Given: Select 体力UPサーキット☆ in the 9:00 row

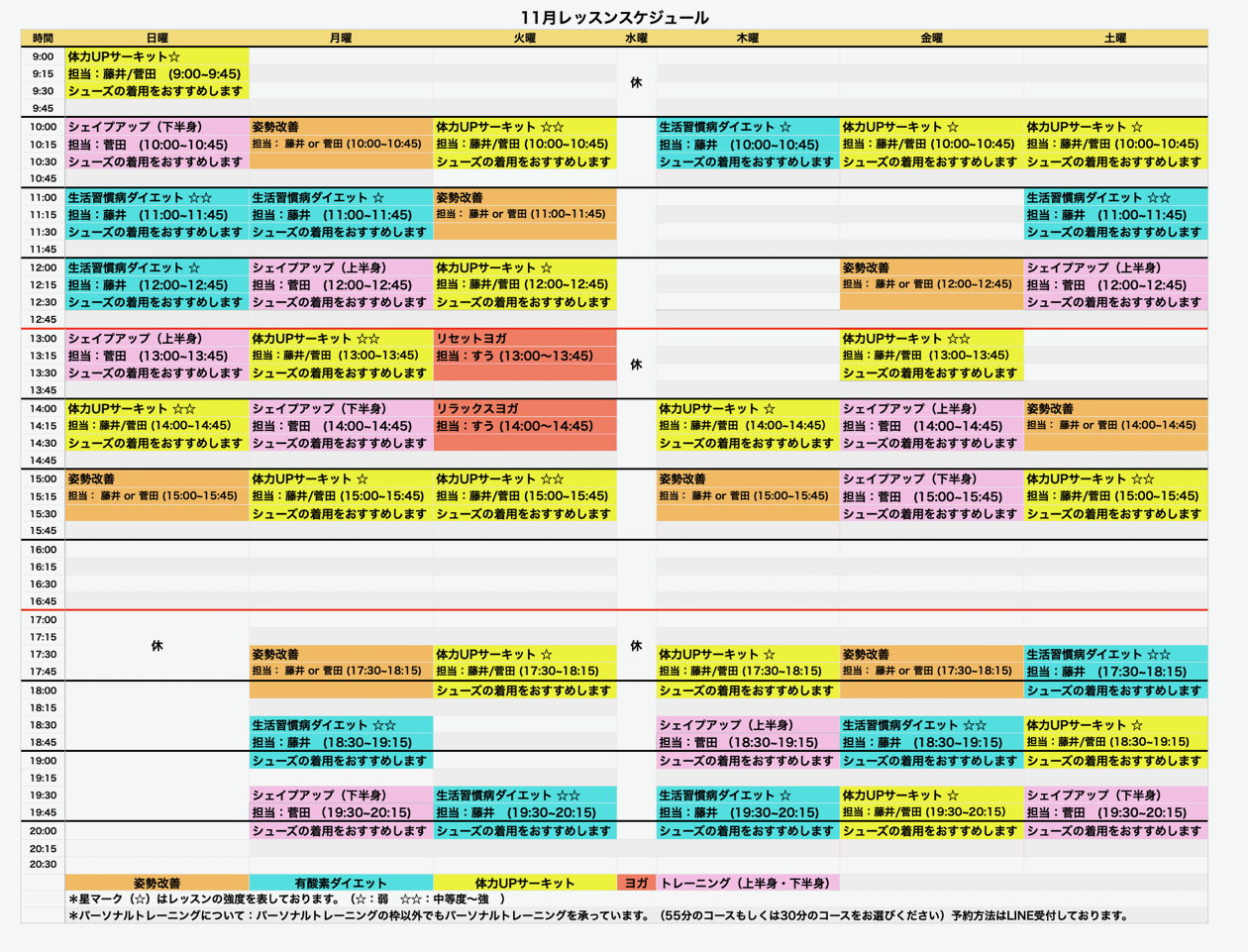Looking at the screenshot, I should [156, 56].
